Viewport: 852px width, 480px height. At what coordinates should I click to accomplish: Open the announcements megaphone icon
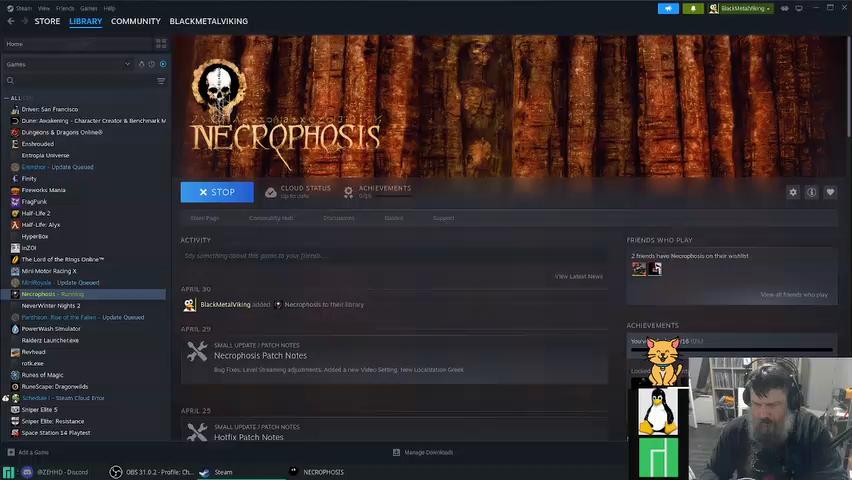(668, 9)
